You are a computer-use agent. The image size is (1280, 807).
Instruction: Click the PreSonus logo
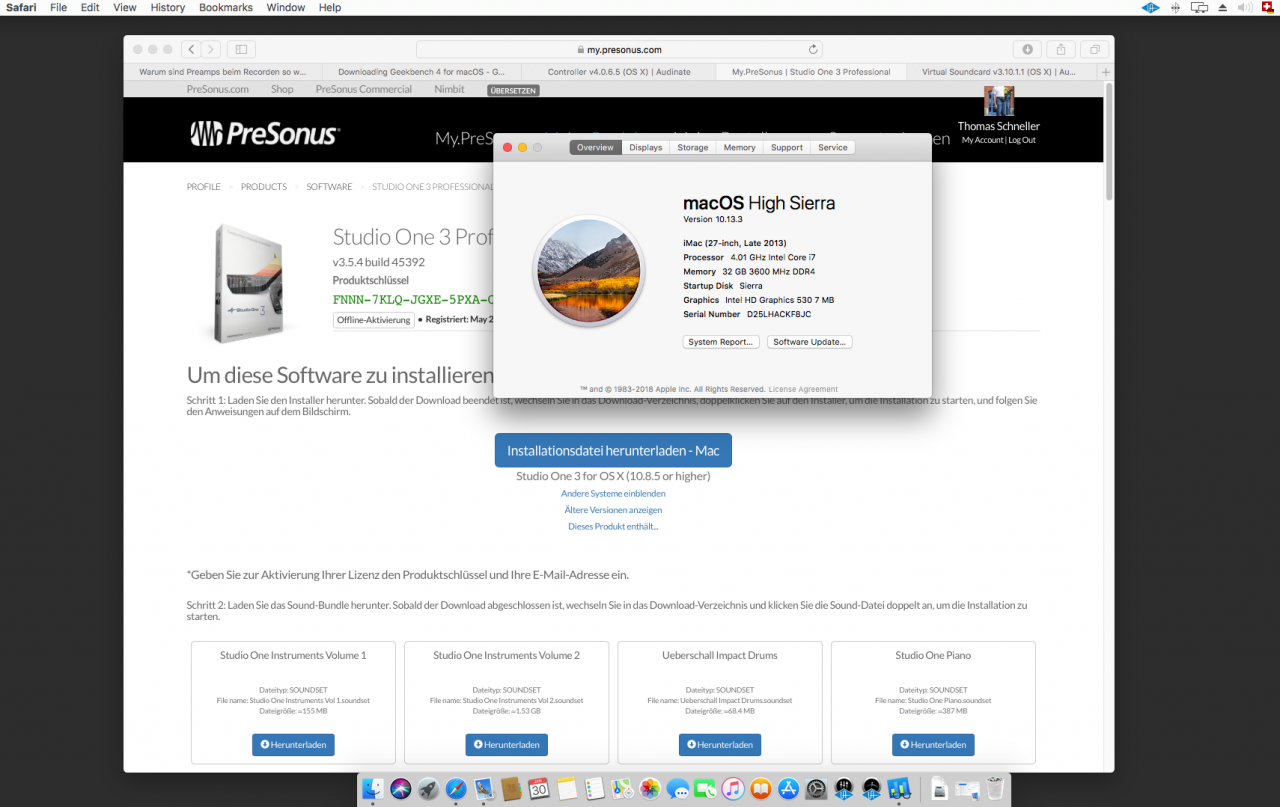pos(265,133)
